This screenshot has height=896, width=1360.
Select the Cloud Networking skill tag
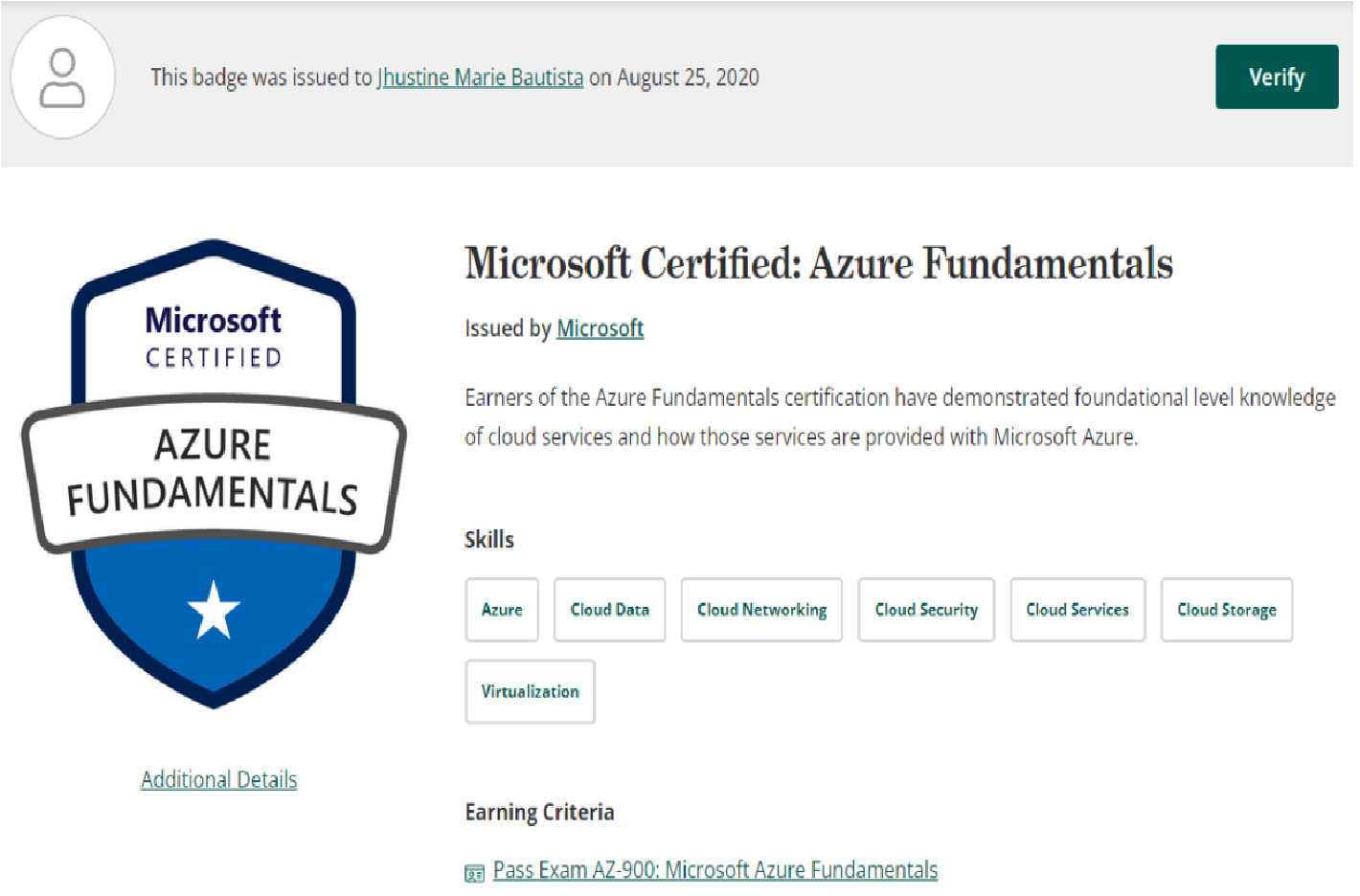tap(761, 610)
